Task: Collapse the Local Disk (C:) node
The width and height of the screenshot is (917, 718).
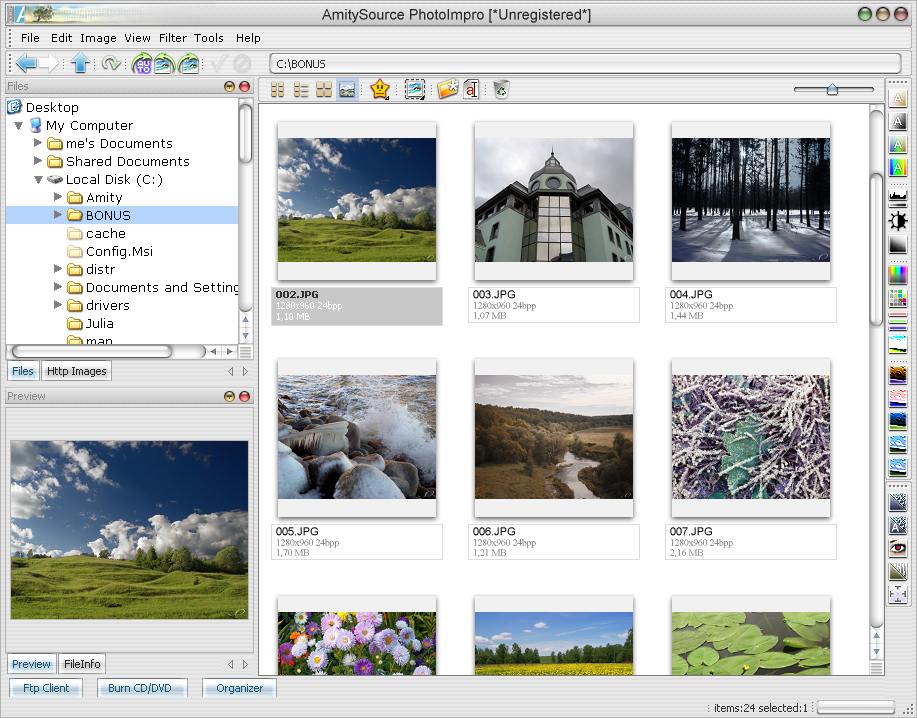Action: 38,180
